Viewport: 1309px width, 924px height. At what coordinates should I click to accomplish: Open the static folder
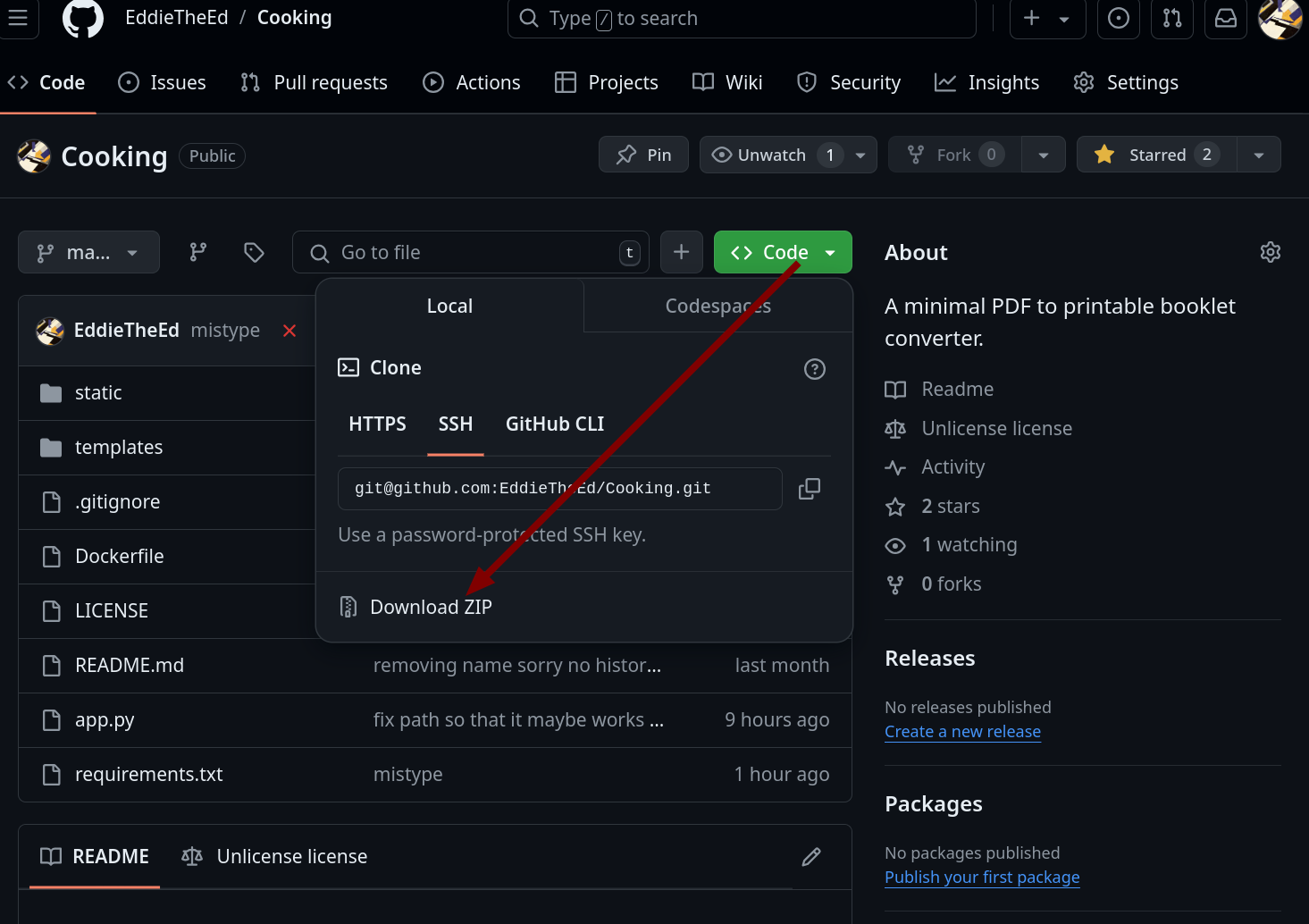[x=98, y=392]
